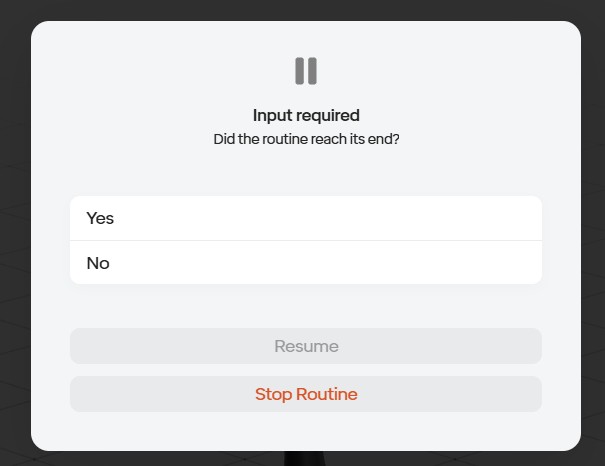Click the gray double-bar pause symbol
The image size is (605, 466).
(x=306, y=71)
